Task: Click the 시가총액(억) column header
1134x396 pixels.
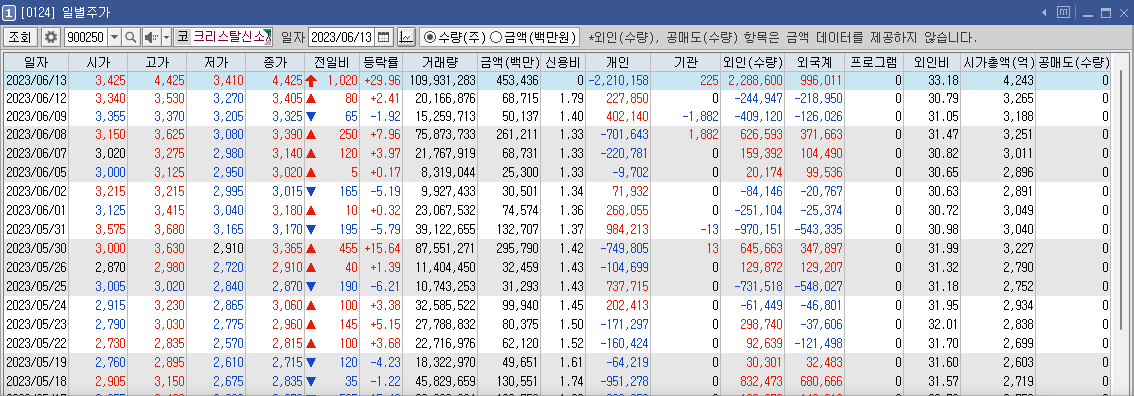Action: (x=998, y=63)
